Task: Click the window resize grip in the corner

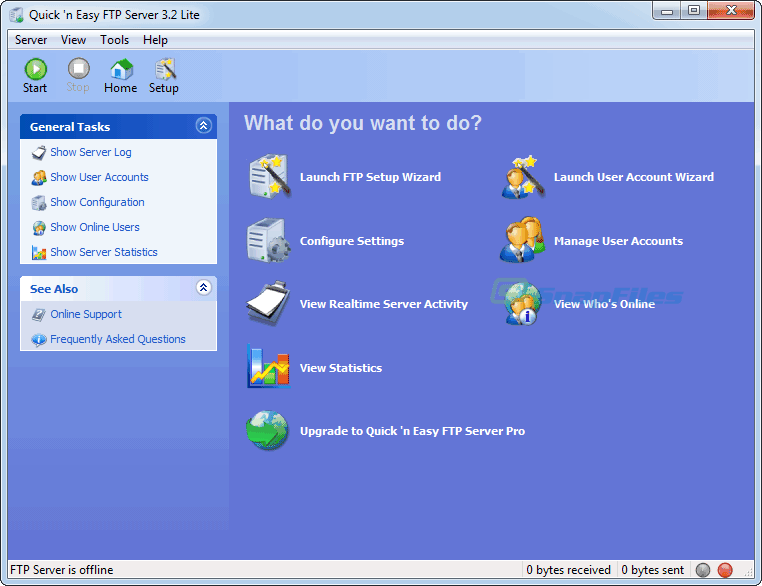Action: tap(748, 572)
